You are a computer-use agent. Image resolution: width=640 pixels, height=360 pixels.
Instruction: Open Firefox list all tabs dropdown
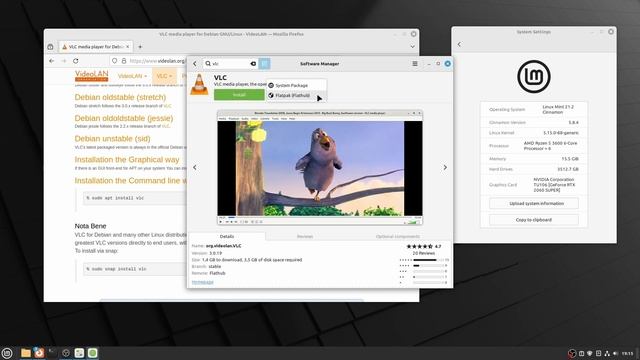[x=412, y=47]
